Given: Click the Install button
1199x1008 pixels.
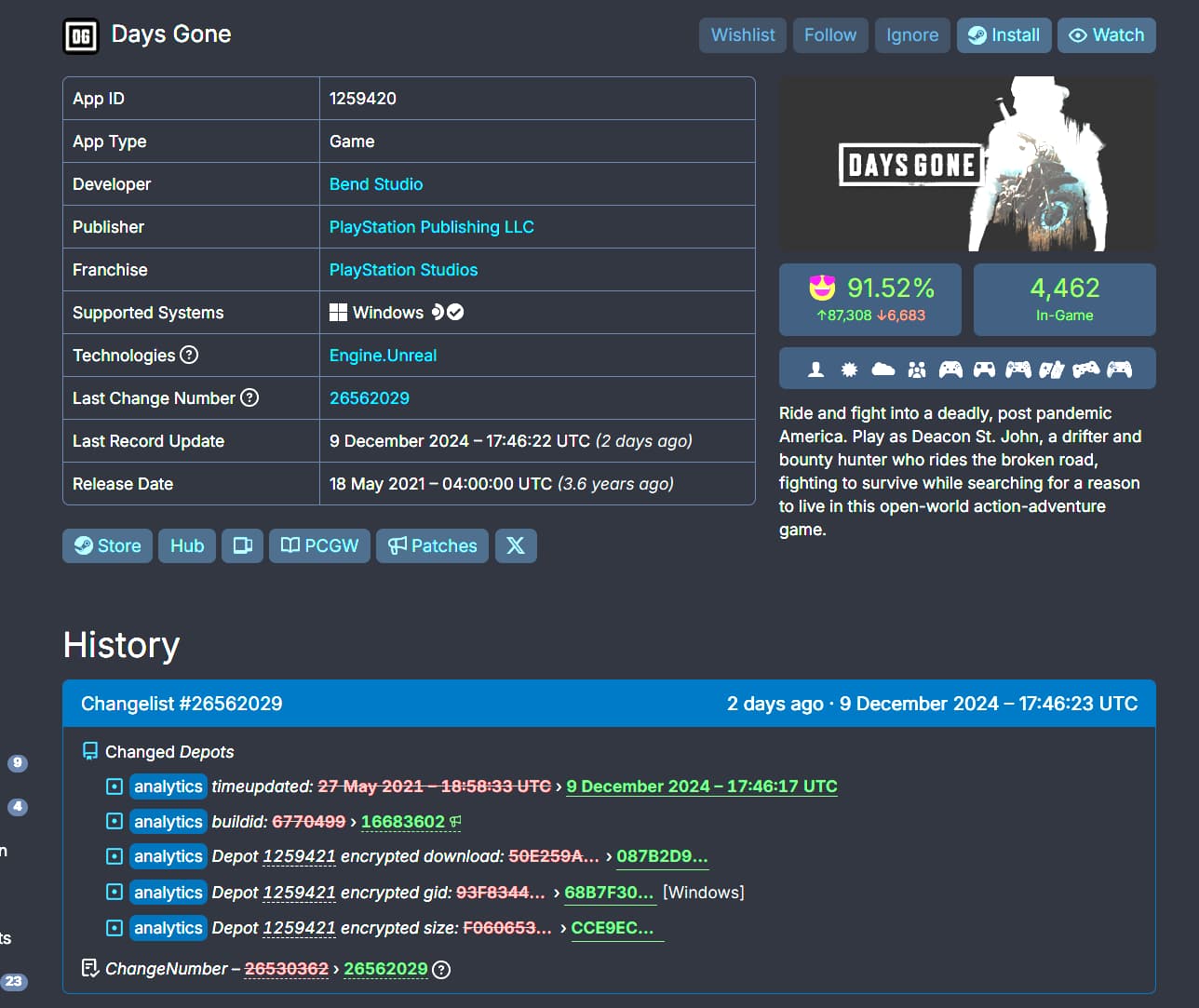Looking at the screenshot, I should [x=1004, y=35].
